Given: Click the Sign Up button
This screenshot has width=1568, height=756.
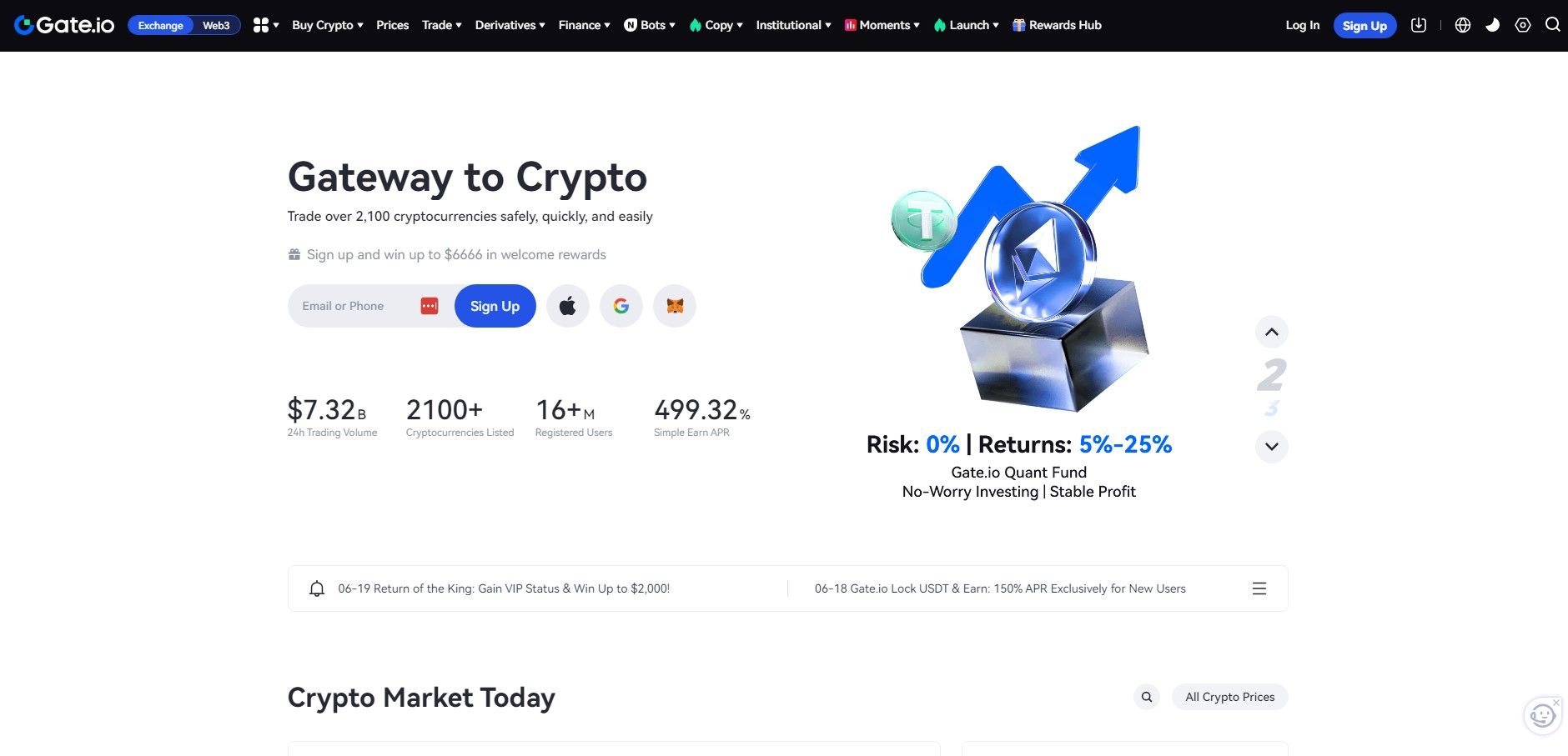Looking at the screenshot, I should coord(1364,25).
